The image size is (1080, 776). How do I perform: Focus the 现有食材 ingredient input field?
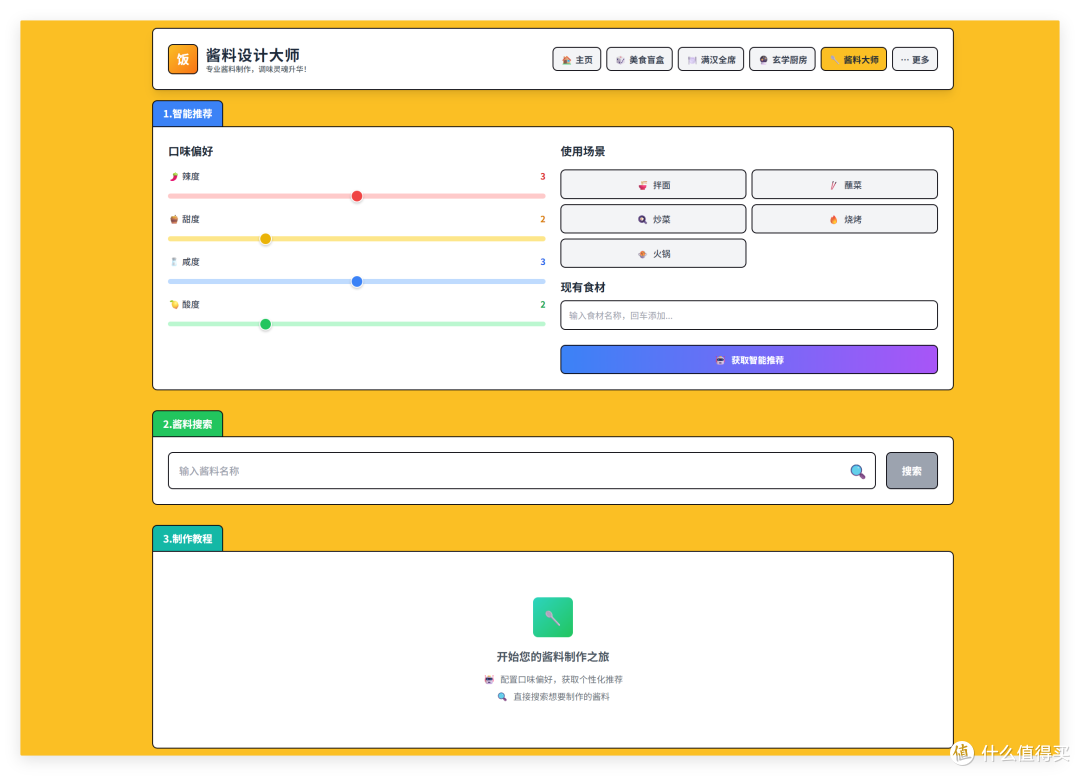pyautogui.click(x=749, y=315)
